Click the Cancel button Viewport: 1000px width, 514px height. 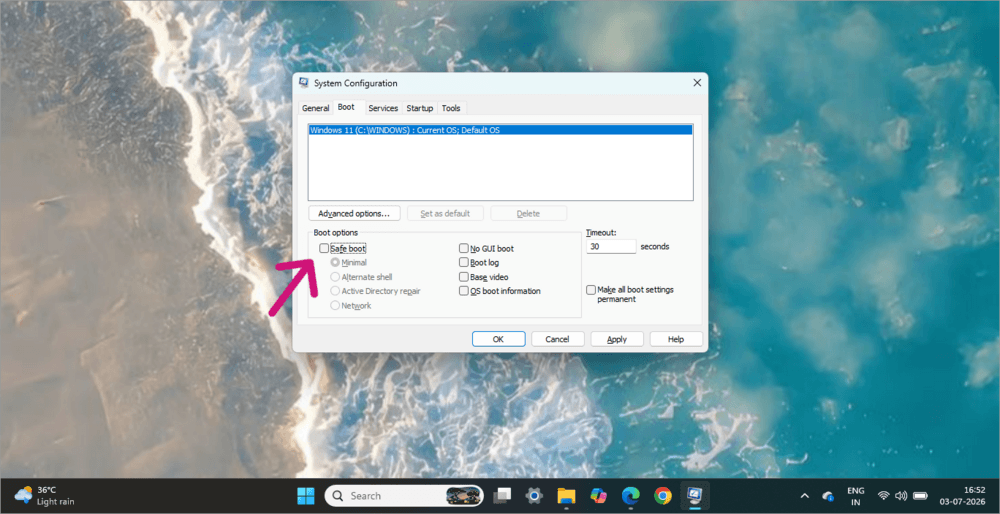pos(557,339)
